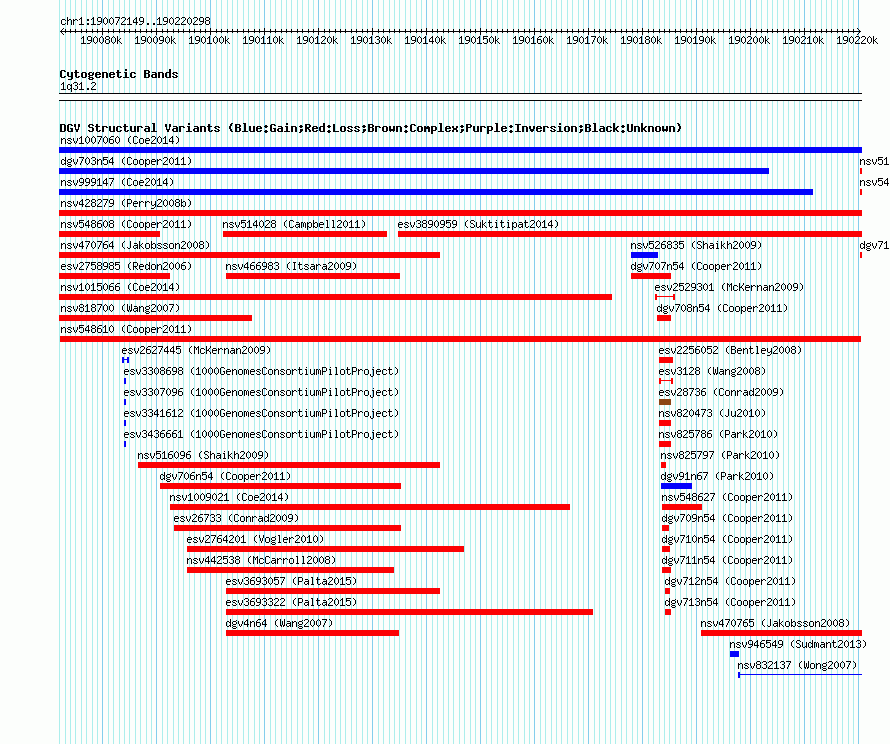Screen dimensions: 890x744
Task: Click nsv825786 (Park2010) label
Action: [718, 434]
